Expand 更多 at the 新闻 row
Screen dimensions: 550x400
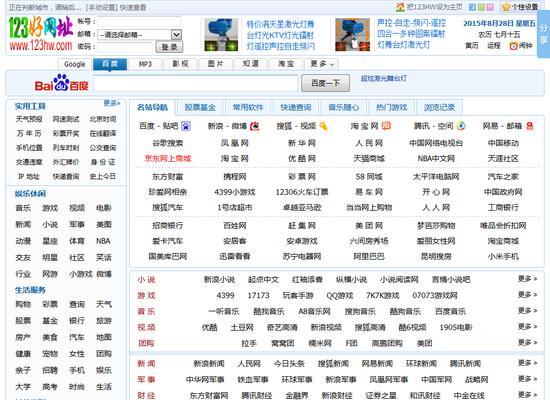coord(528,363)
